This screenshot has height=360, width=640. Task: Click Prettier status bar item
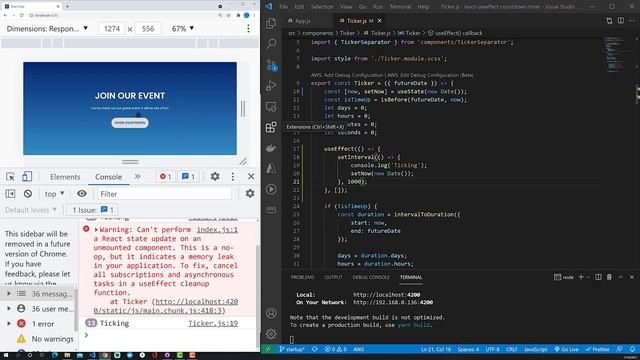(x=597, y=349)
